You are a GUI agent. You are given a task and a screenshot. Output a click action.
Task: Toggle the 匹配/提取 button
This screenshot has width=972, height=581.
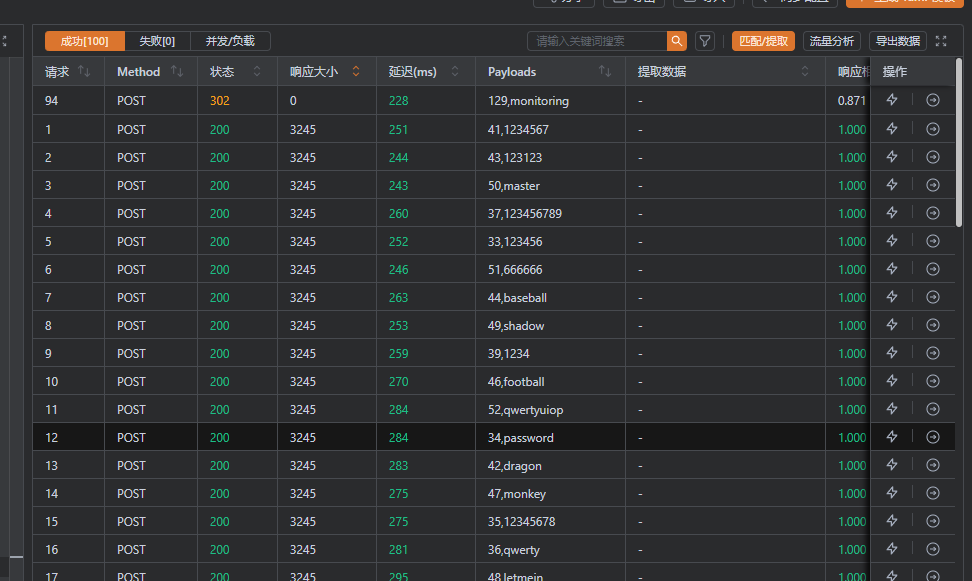763,41
